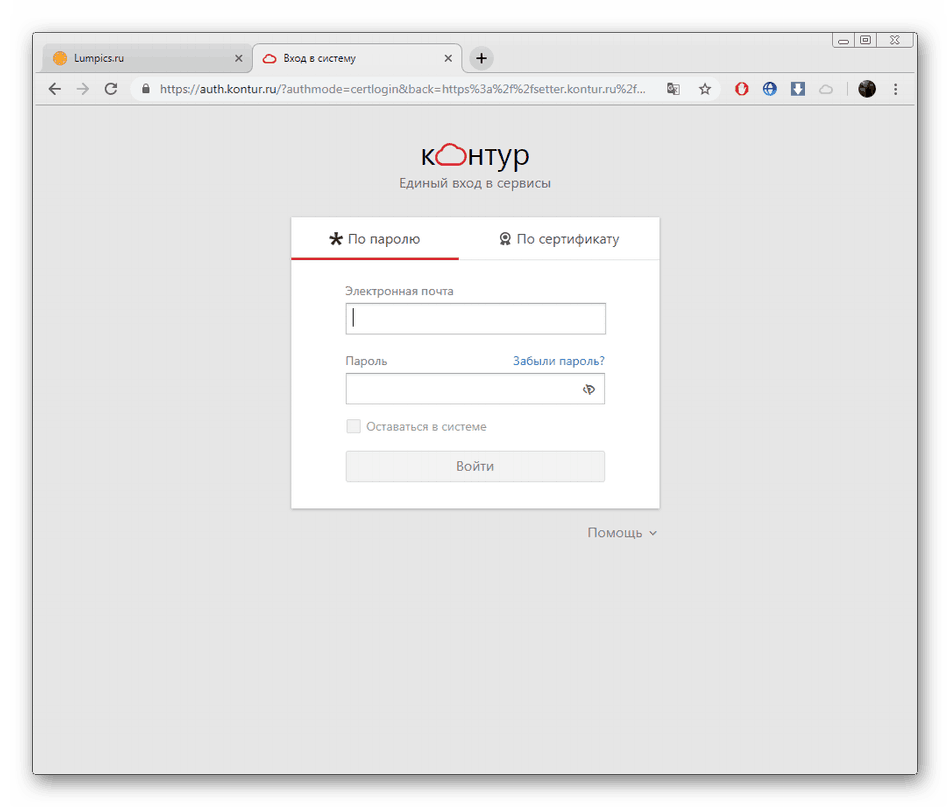Switch to the Lumpics.ru browser tab
Screen dimensions: 950x807
pos(140,58)
